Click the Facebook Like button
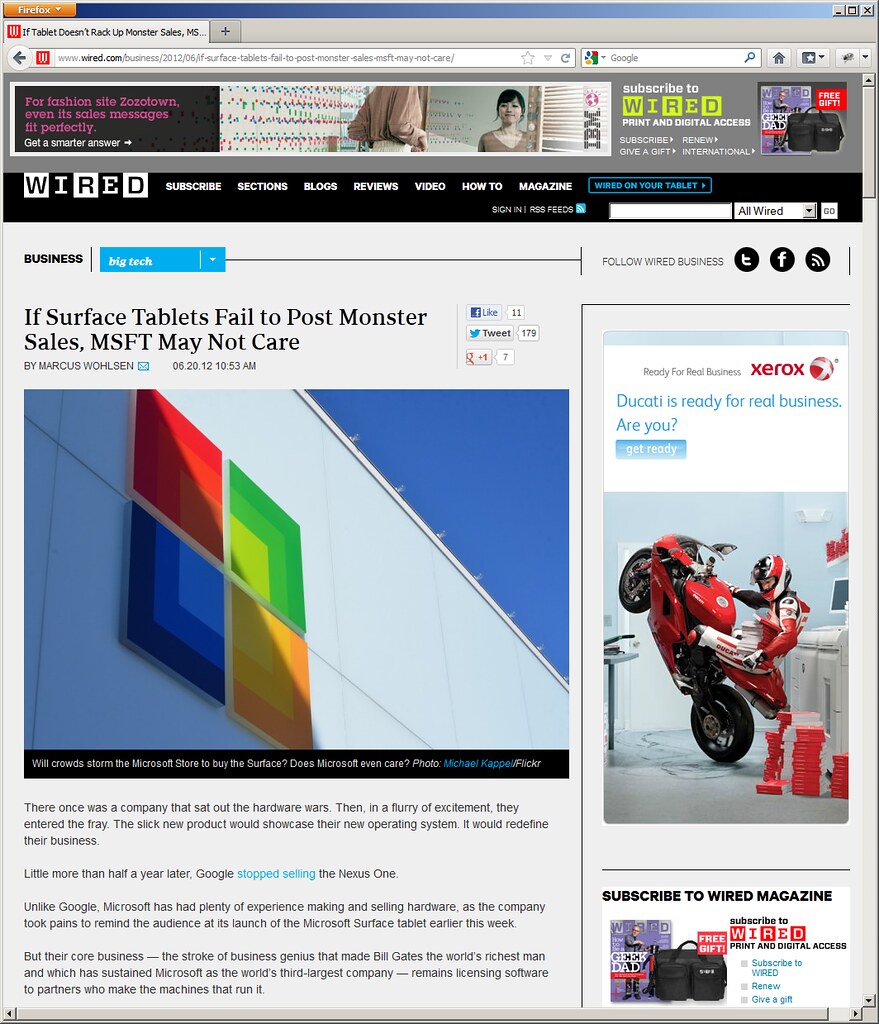 [484, 312]
